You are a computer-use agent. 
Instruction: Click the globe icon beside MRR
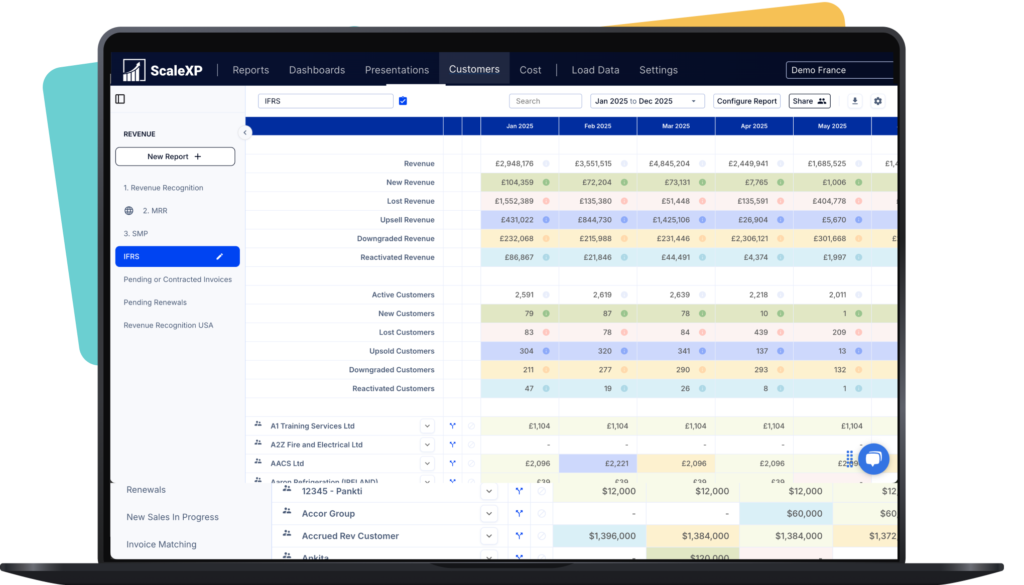click(129, 211)
